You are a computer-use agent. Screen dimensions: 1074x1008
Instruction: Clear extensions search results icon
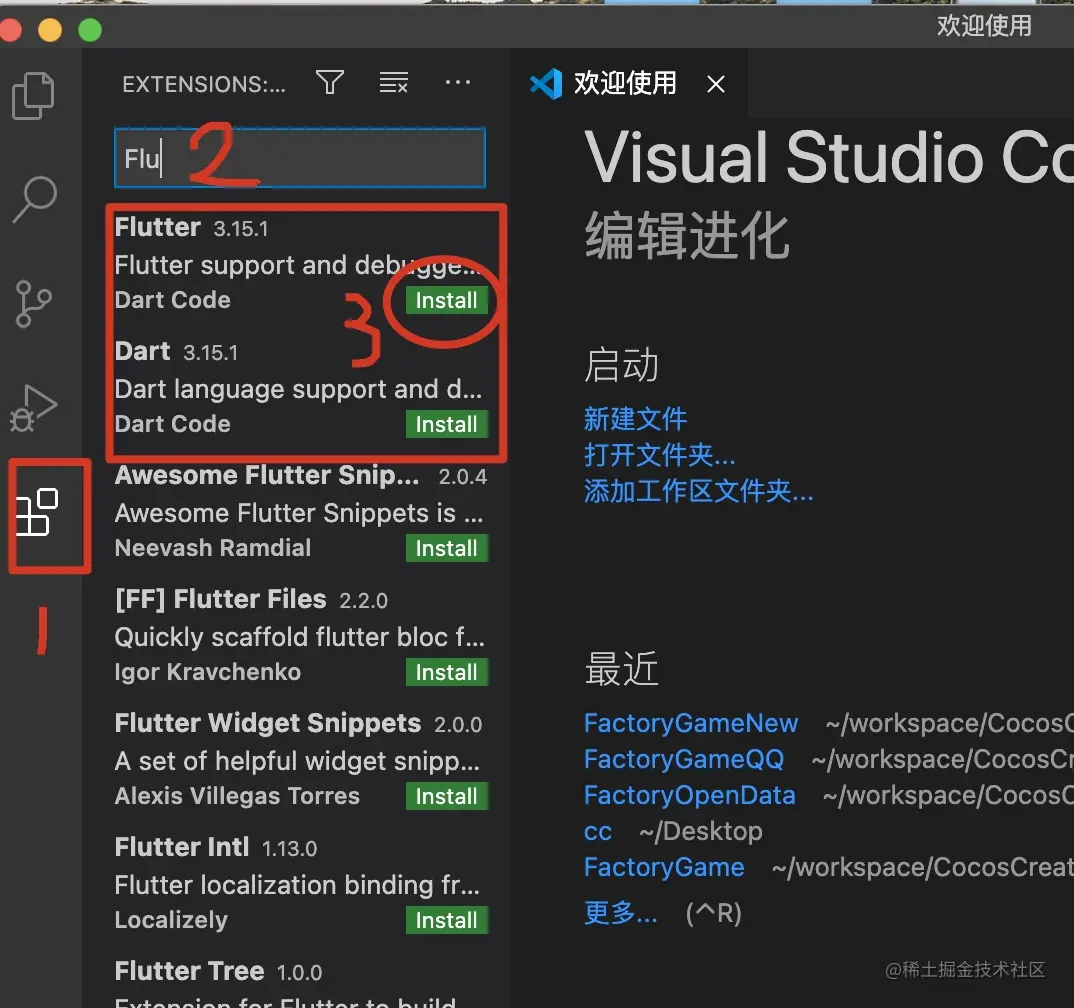click(x=394, y=83)
